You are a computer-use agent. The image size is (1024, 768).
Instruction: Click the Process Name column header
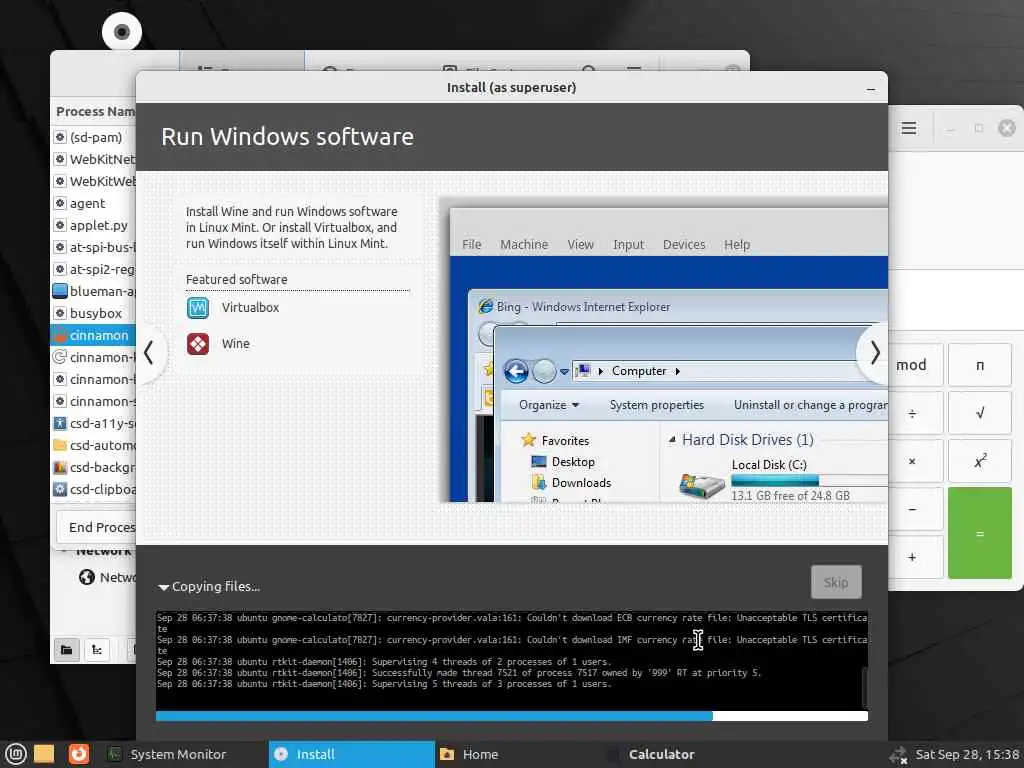(x=93, y=112)
